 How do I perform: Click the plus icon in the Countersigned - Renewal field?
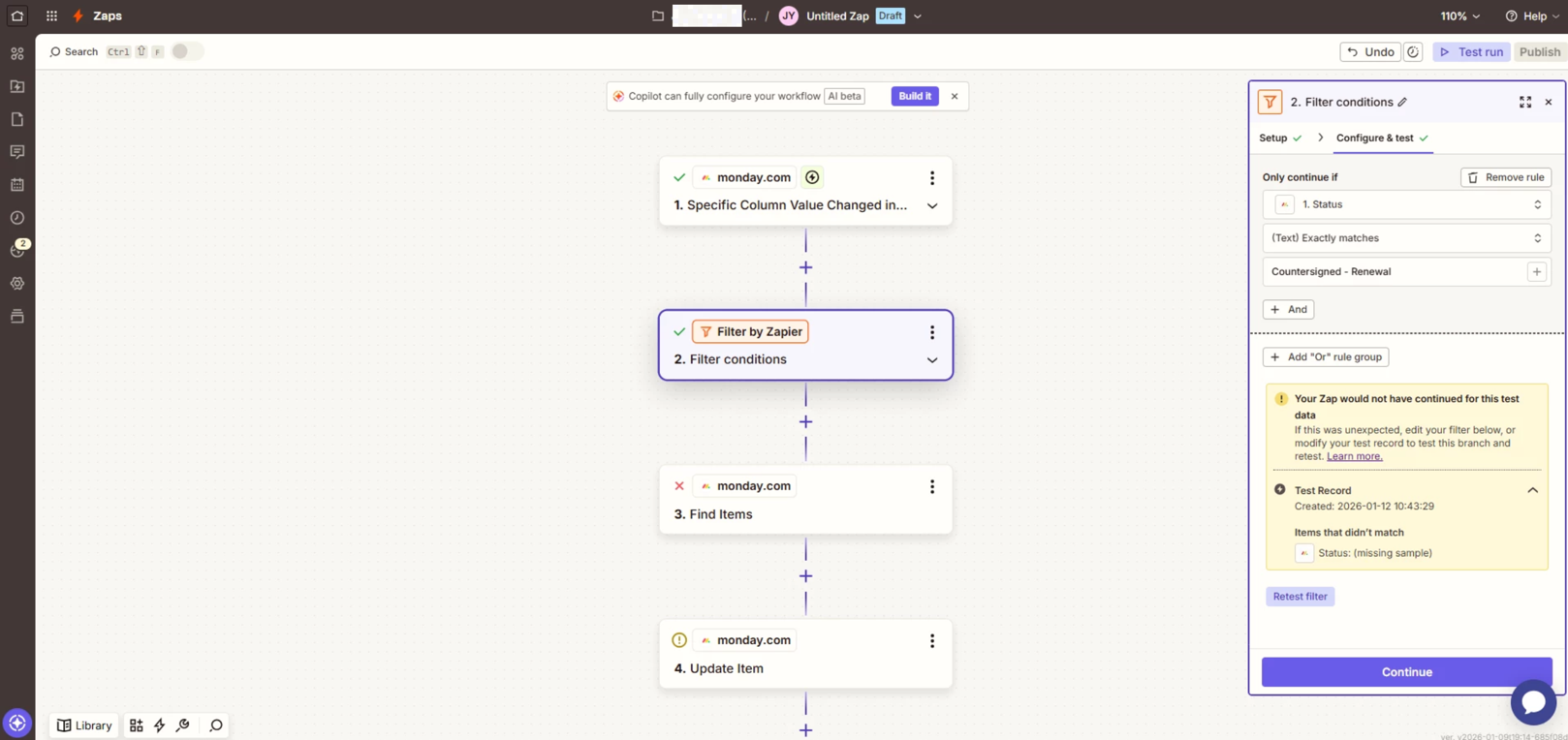pyautogui.click(x=1536, y=272)
